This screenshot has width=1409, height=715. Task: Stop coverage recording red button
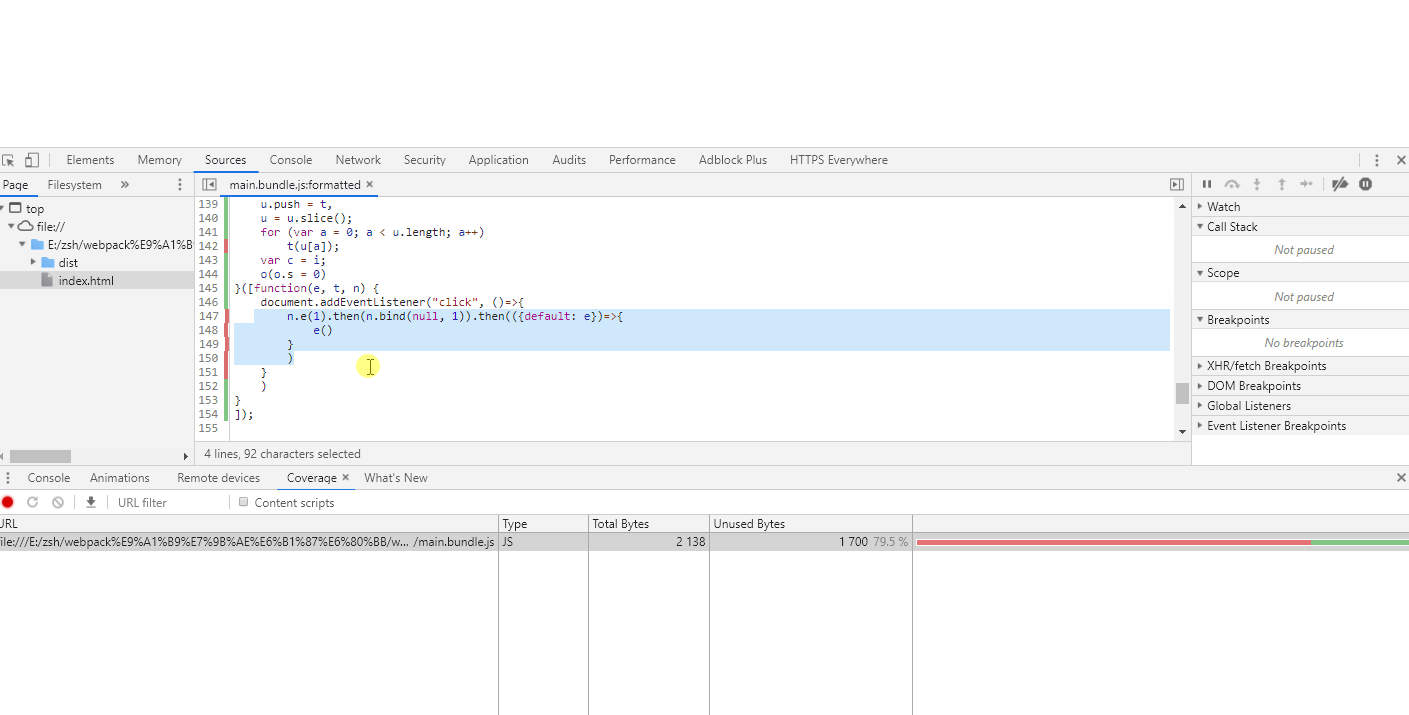[x=8, y=503]
